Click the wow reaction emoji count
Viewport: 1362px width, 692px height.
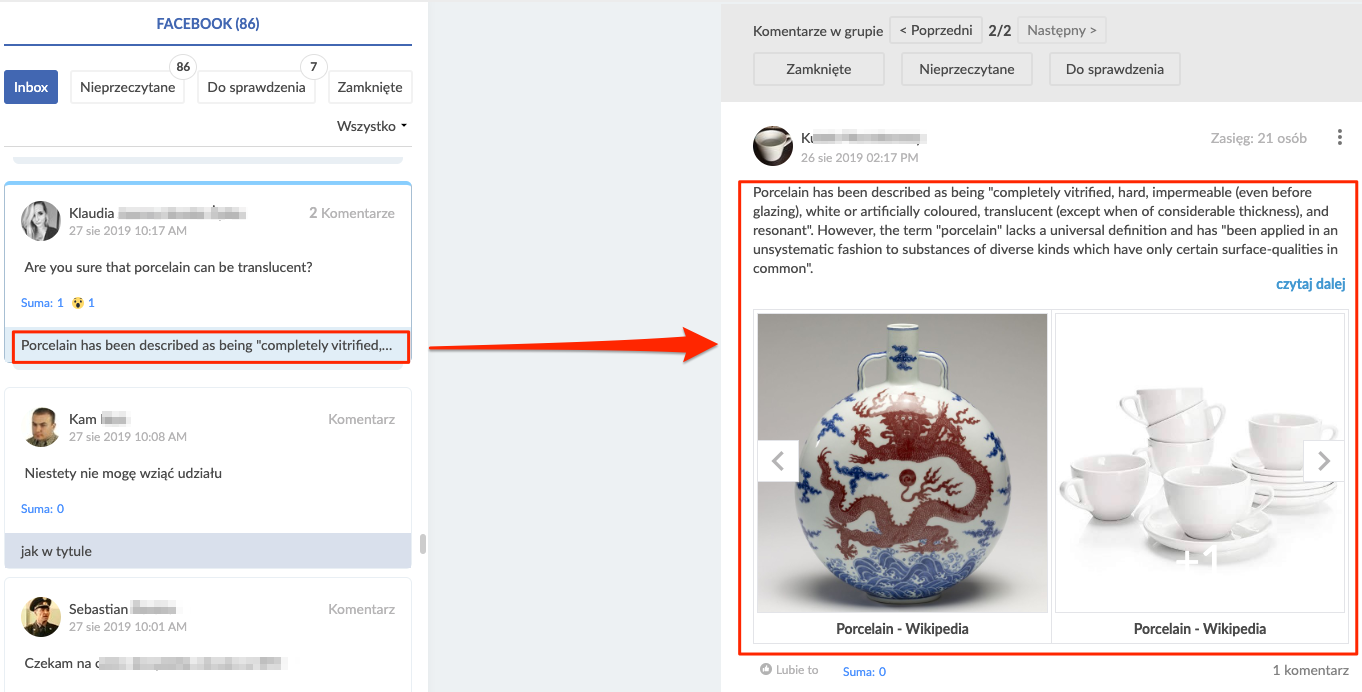click(83, 302)
